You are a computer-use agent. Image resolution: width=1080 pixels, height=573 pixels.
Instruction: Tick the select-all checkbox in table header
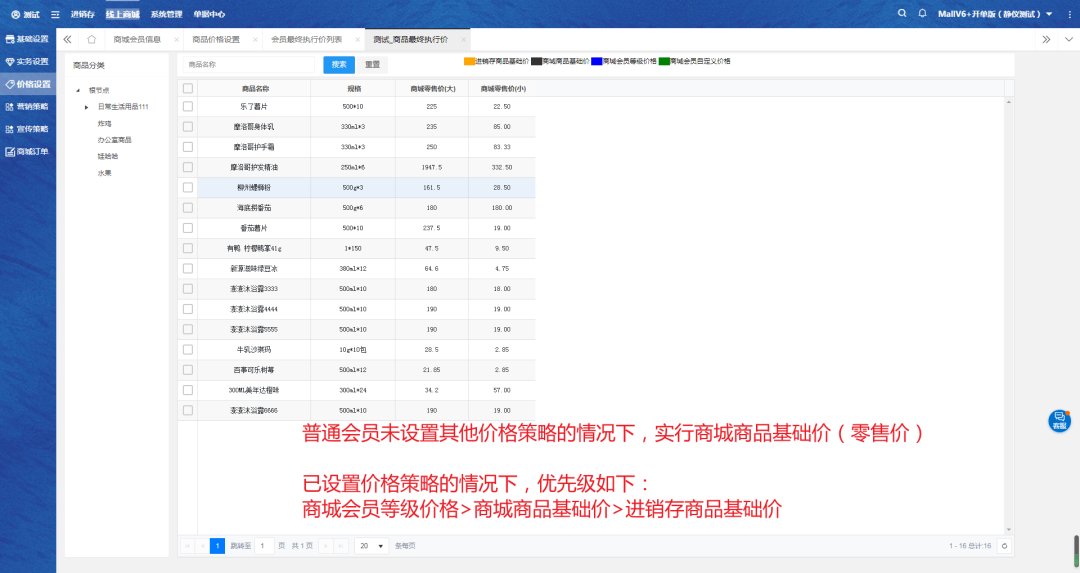(187, 88)
